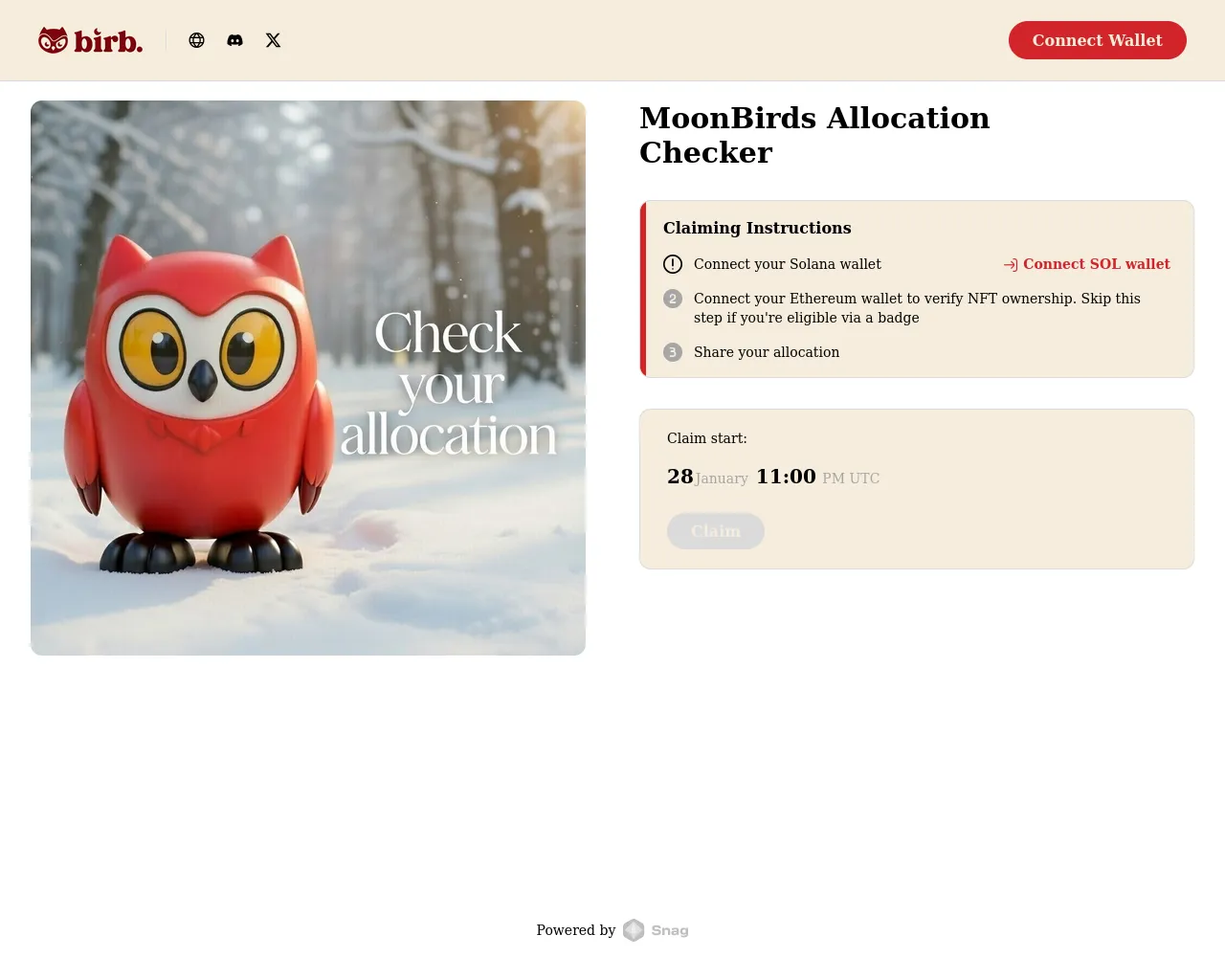
Task: Open the X social icon
Action: [x=273, y=40]
